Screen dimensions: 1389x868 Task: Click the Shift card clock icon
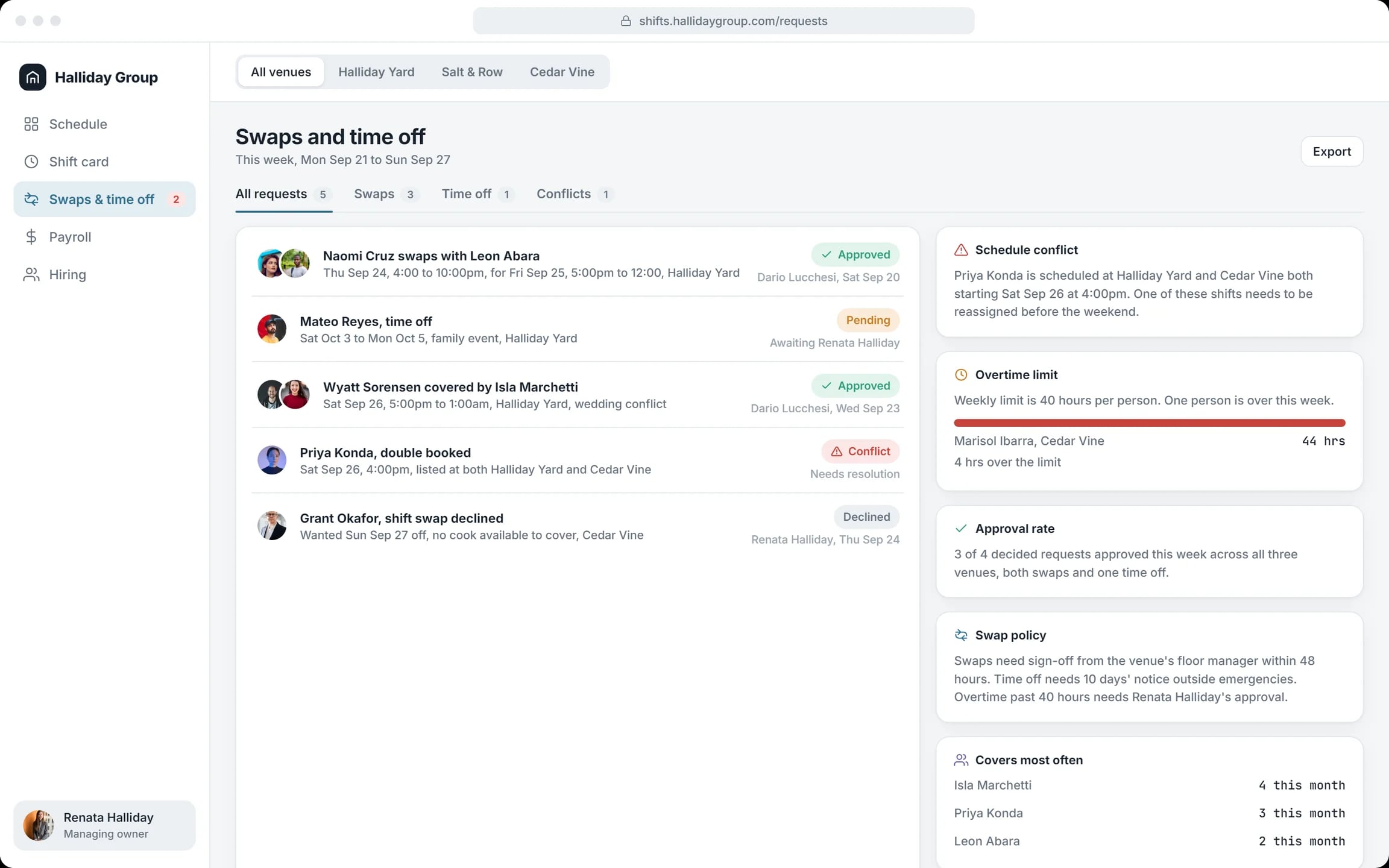coord(31,162)
